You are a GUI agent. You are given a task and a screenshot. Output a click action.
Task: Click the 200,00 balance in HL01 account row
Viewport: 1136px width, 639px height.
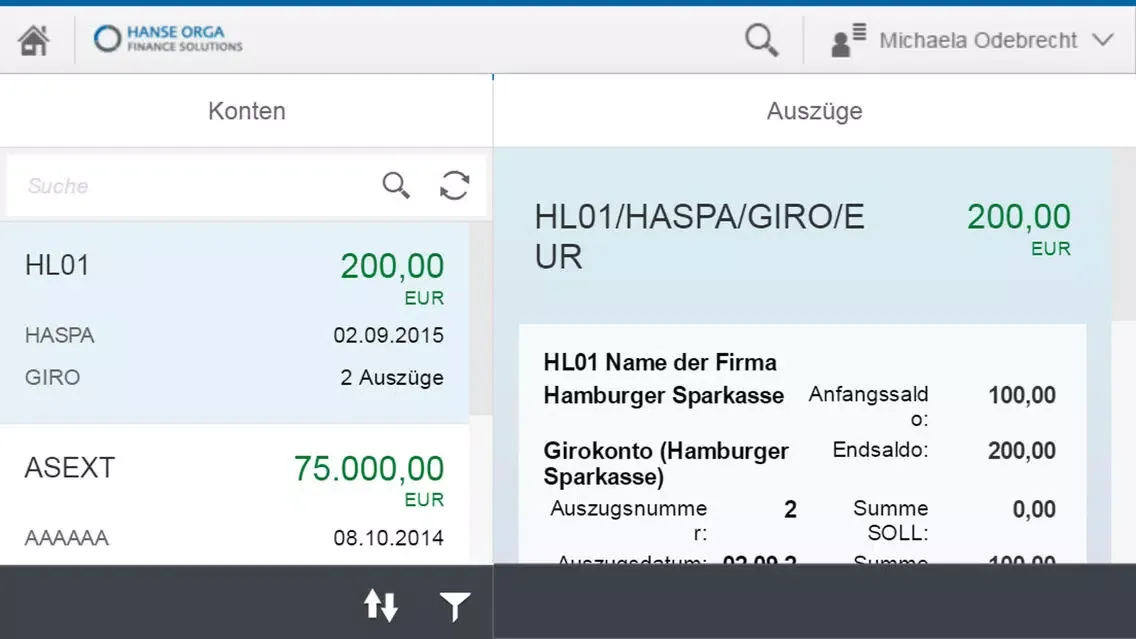click(x=392, y=266)
